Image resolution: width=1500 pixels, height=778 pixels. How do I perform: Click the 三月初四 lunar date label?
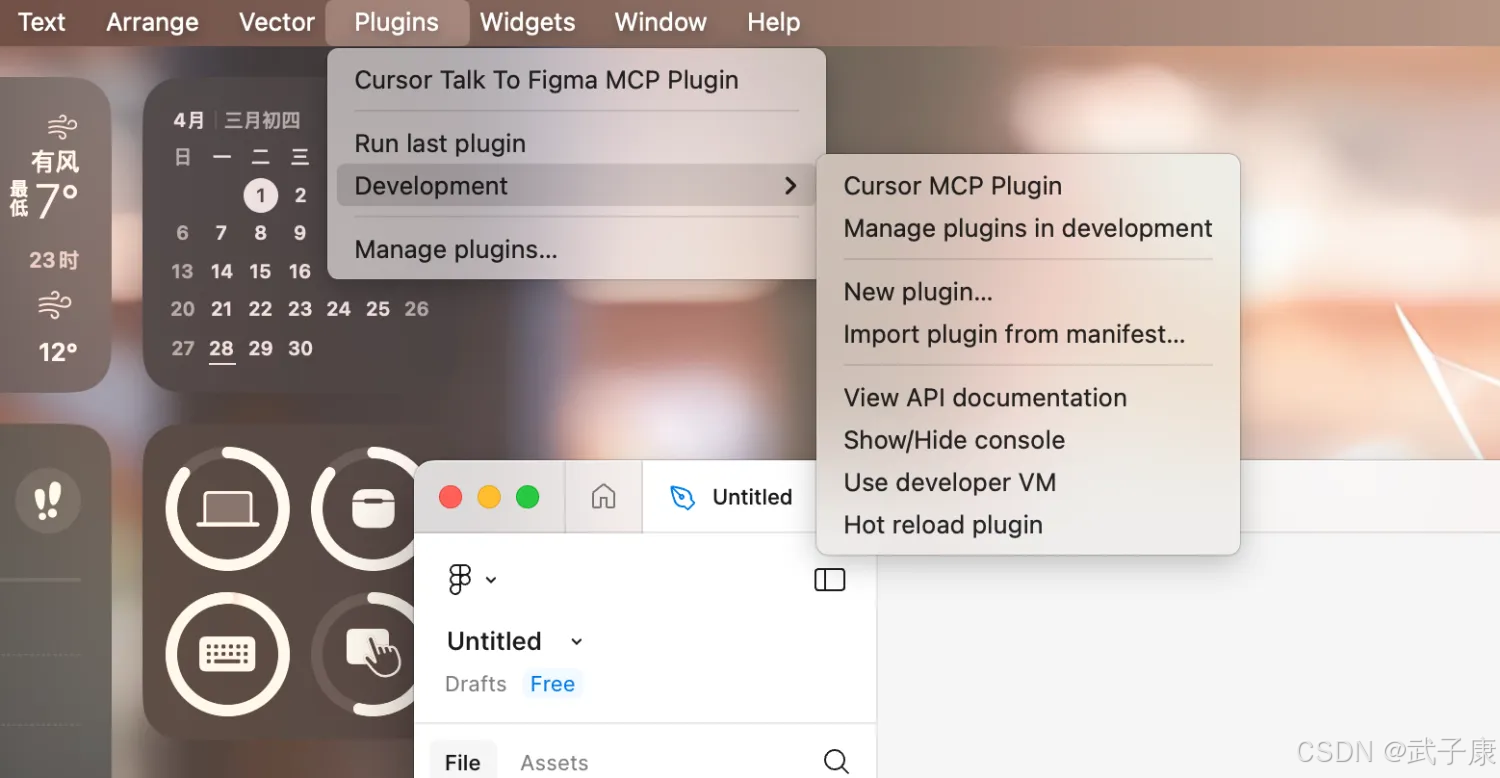click(262, 121)
